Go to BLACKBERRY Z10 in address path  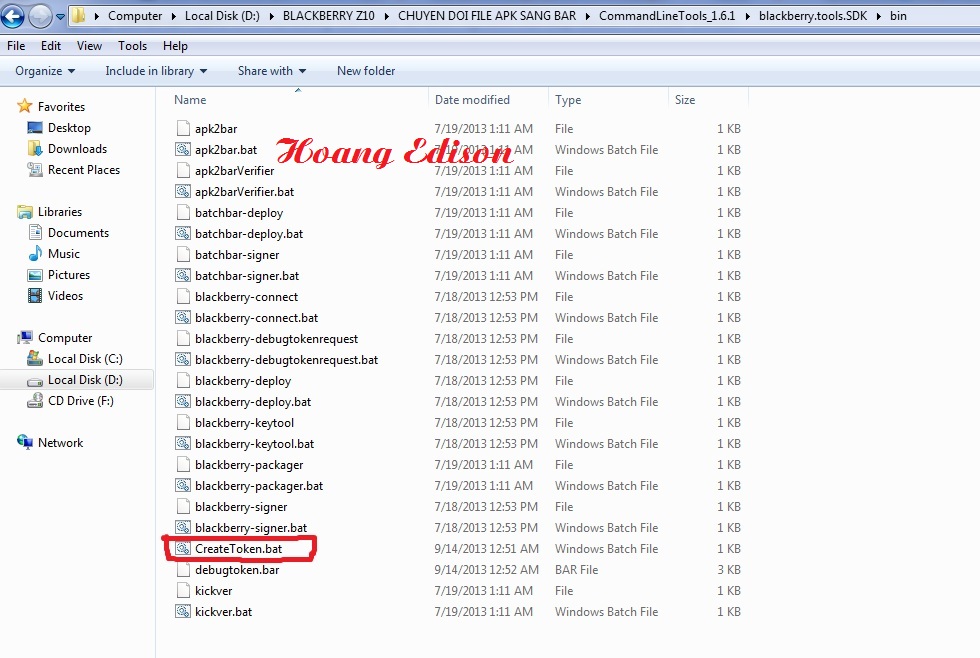tap(329, 16)
